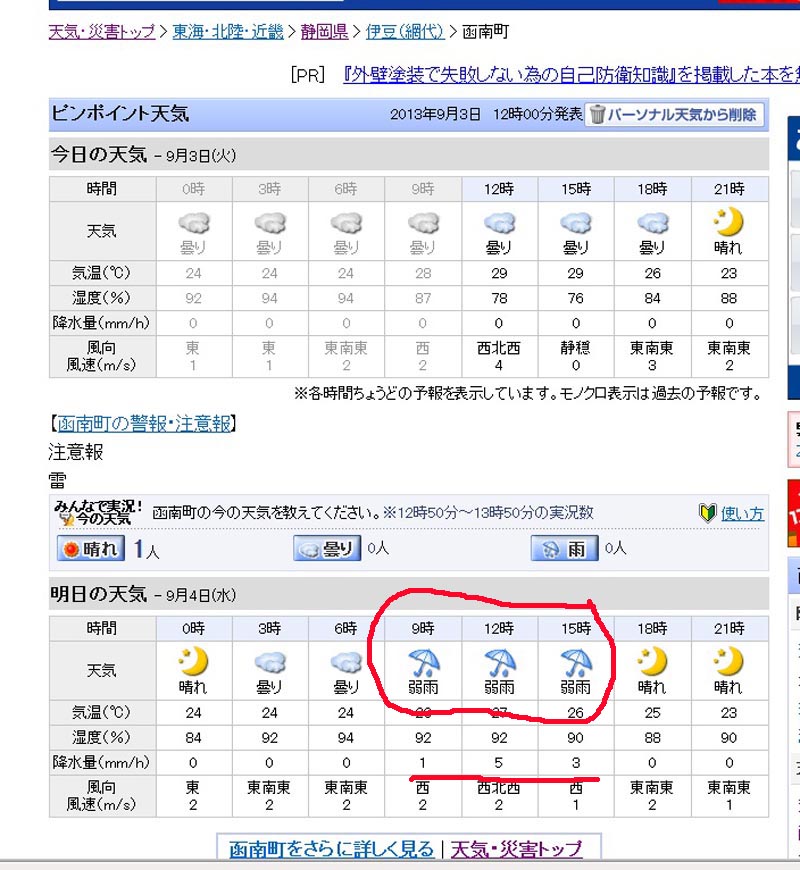This screenshot has height=870, width=800.
Task: Click 函南町をさらに詳しく見る link
Action: click(331, 849)
